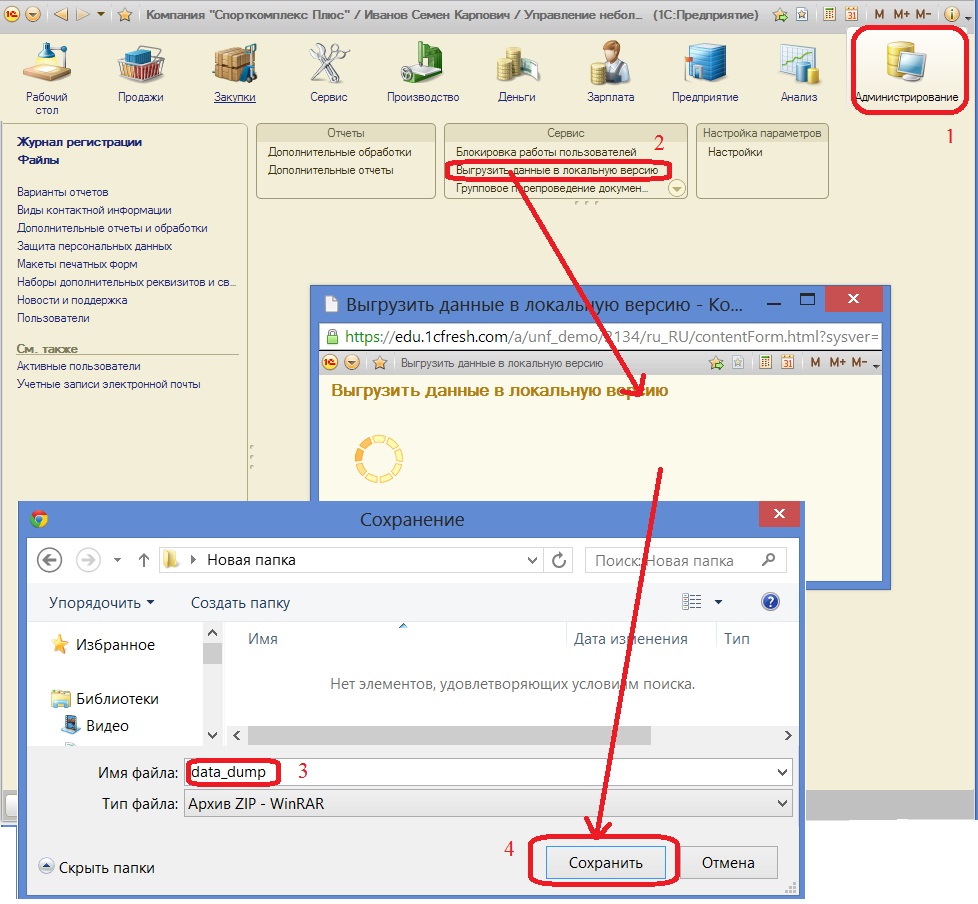Click the 1C menu icon in the popup window
The width and height of the screenshot is (978, 904).
[330, 362]
